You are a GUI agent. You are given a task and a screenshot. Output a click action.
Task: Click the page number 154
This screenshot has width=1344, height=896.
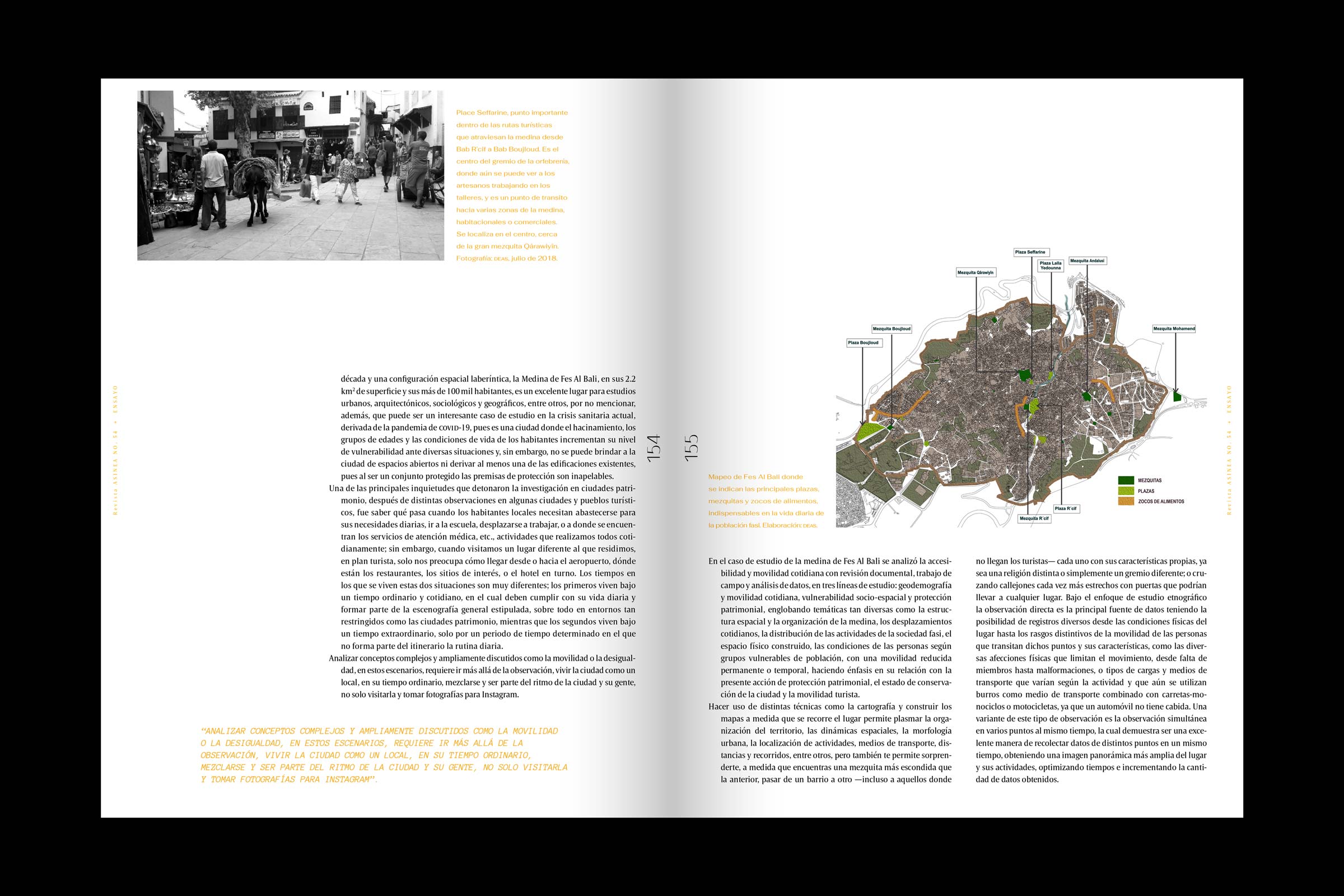(x=653, y=448)
